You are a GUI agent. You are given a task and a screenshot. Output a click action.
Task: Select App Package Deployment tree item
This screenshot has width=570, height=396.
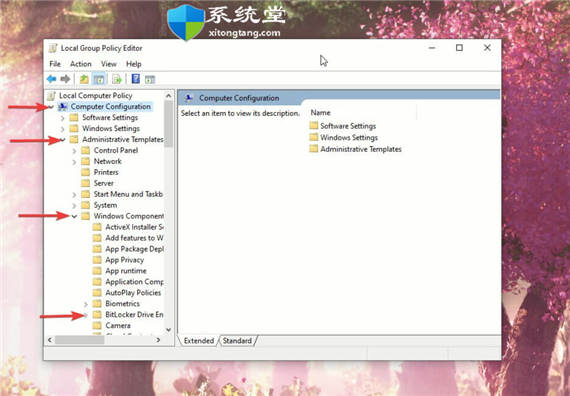pyautogui.click(x=135, y=249)
